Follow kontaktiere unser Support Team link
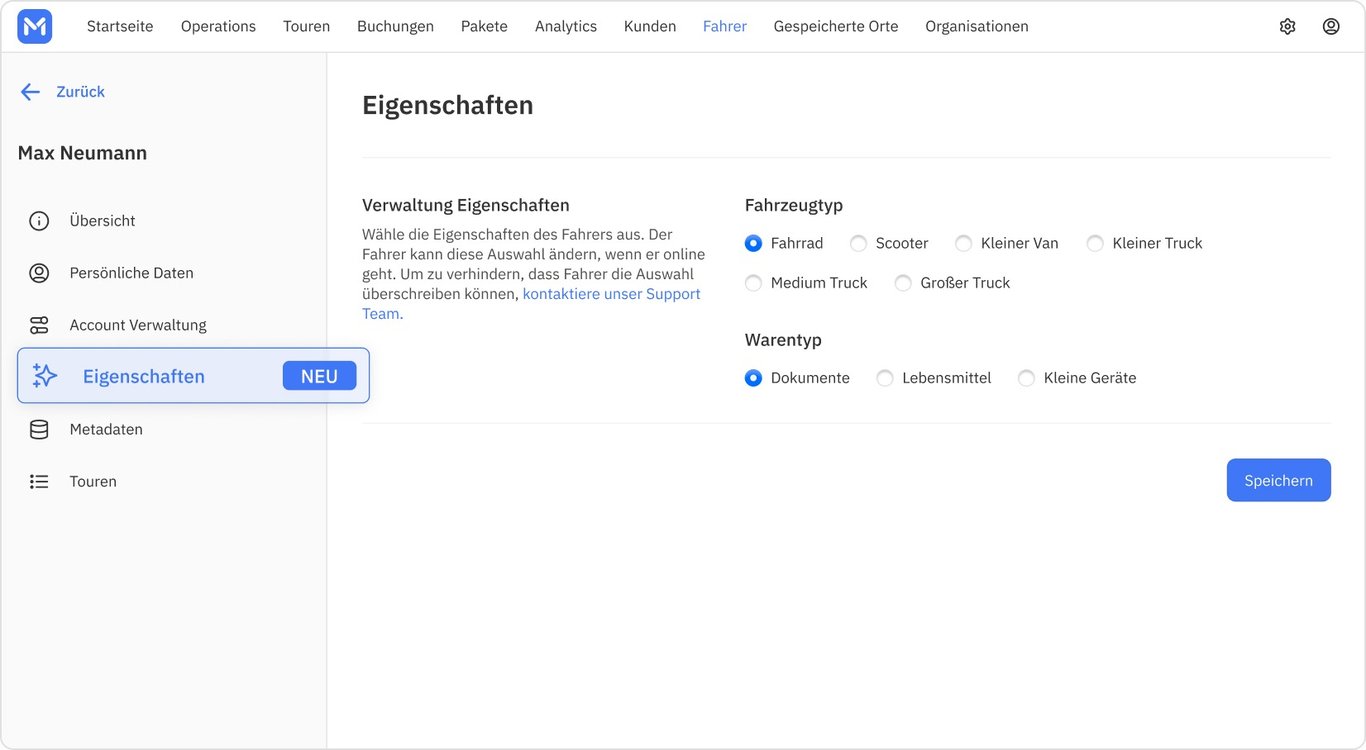 pos(611,294)
